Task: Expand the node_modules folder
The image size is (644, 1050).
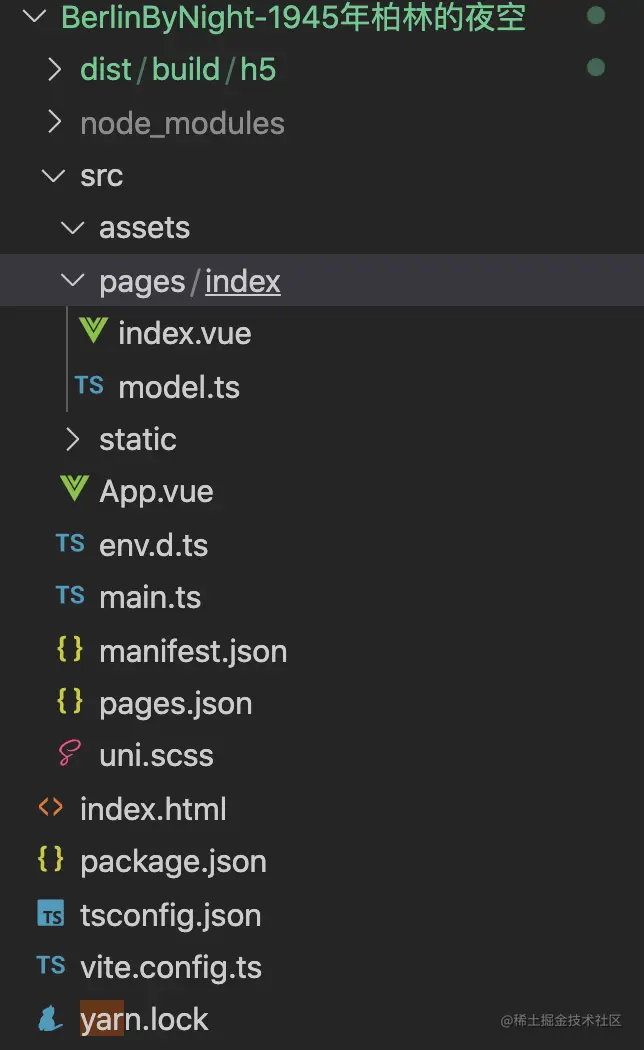Action: click(x=54, y=122)
